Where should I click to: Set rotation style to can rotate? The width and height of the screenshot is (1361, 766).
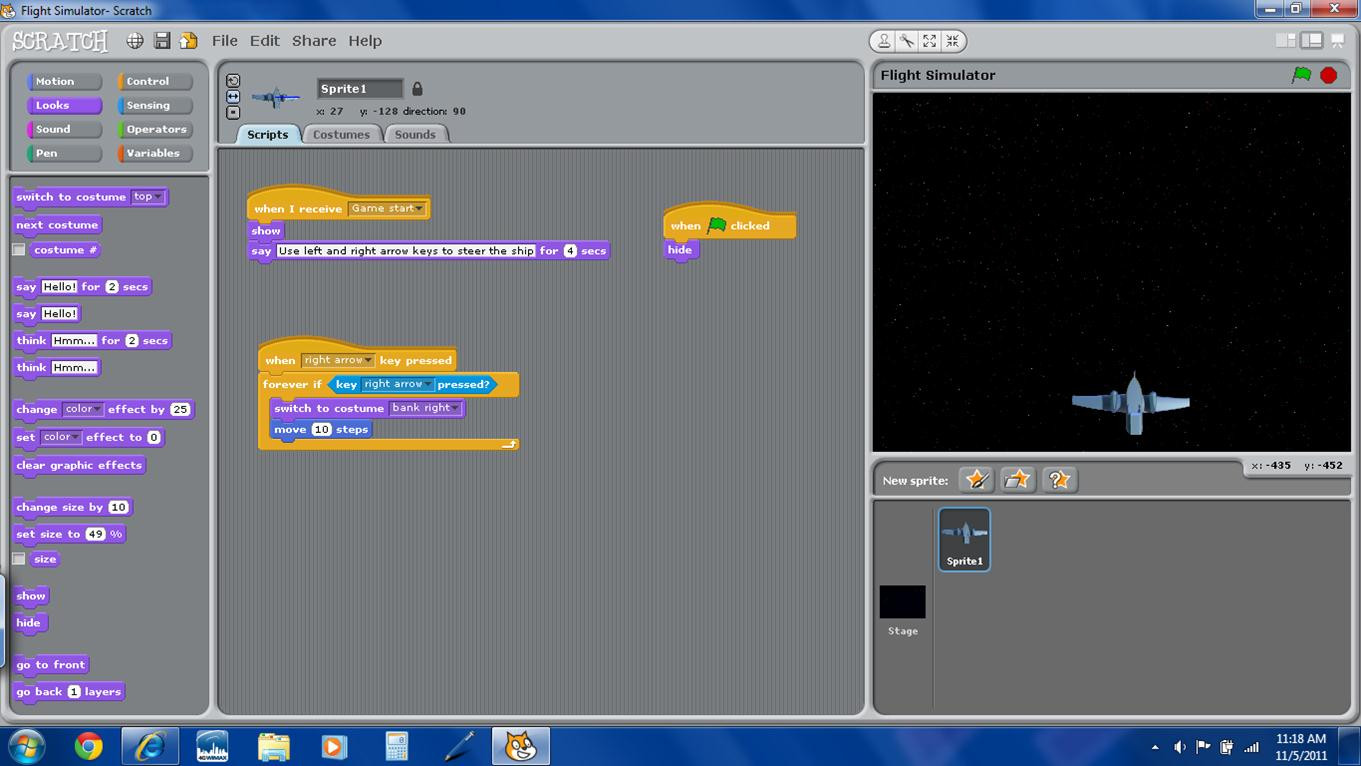tap(233, 81)
